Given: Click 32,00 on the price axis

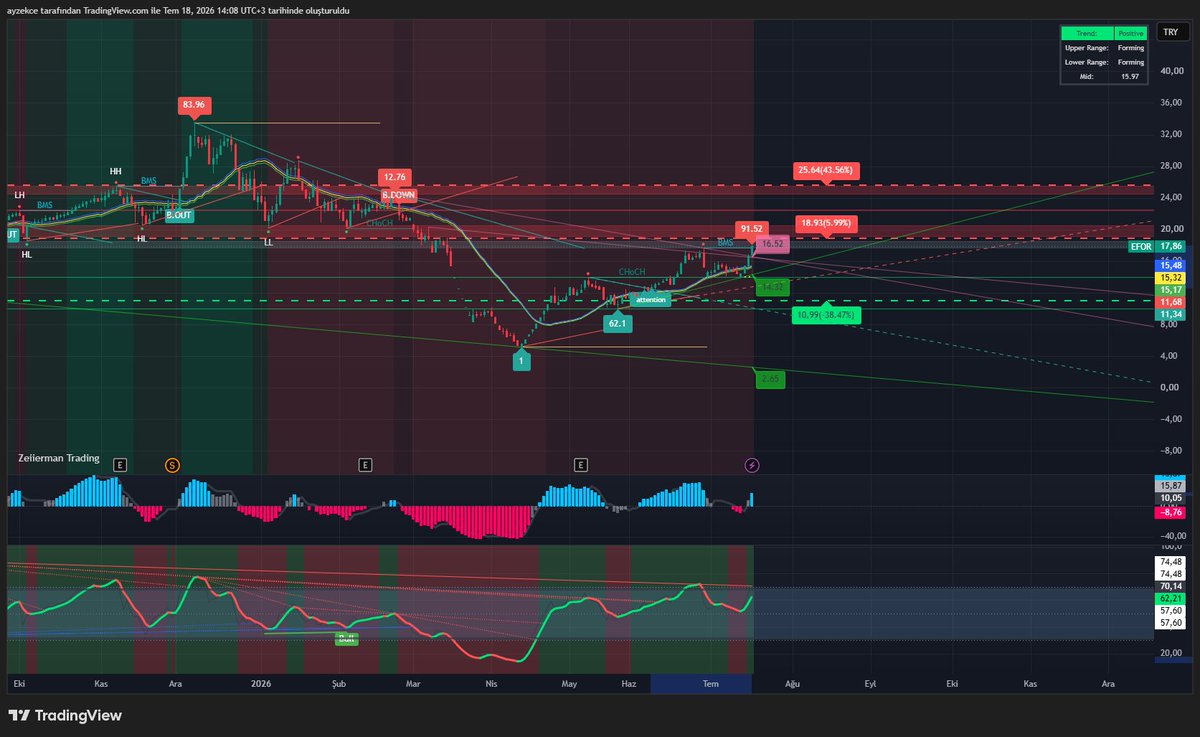Looking at the screenshot, I should point(1172,134).
